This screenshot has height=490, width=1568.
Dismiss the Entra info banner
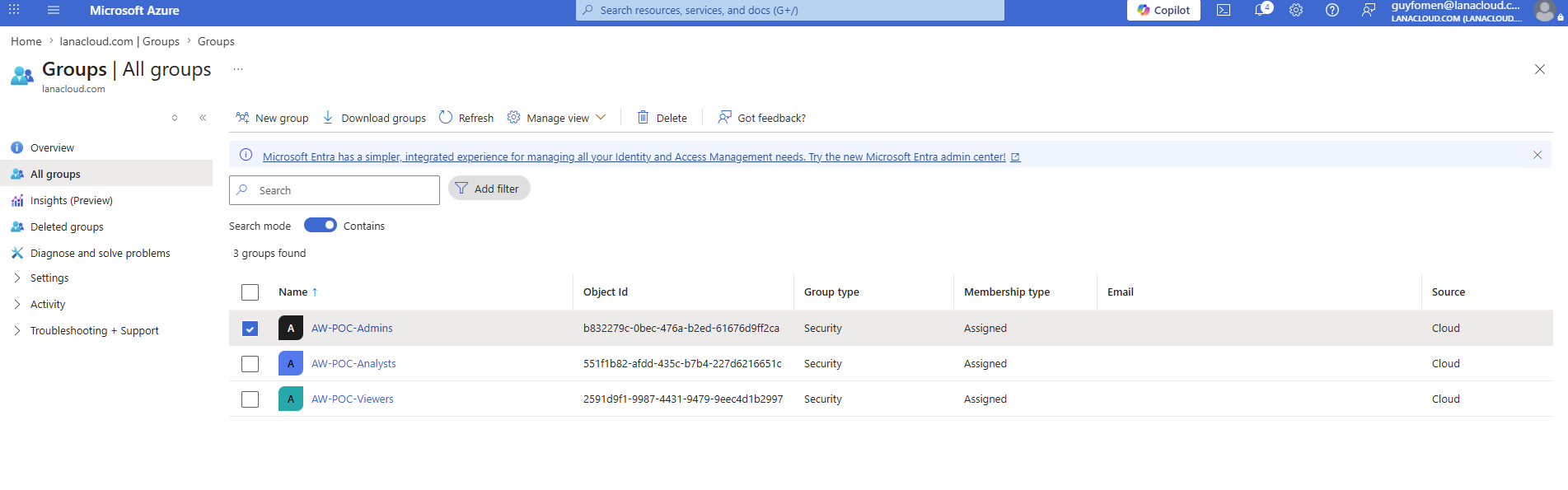click(1538, 155)
